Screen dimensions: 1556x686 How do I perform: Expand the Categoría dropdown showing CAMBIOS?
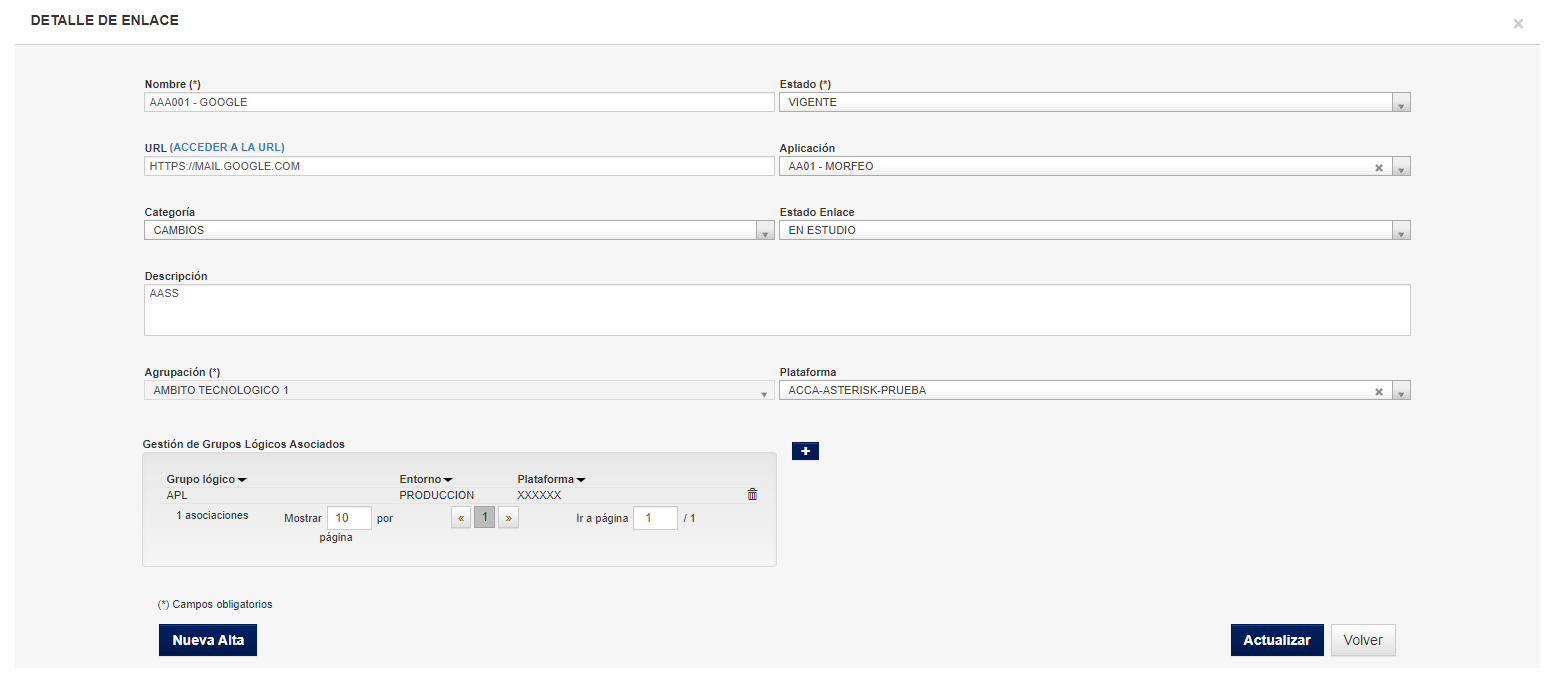tap(459, 231)
